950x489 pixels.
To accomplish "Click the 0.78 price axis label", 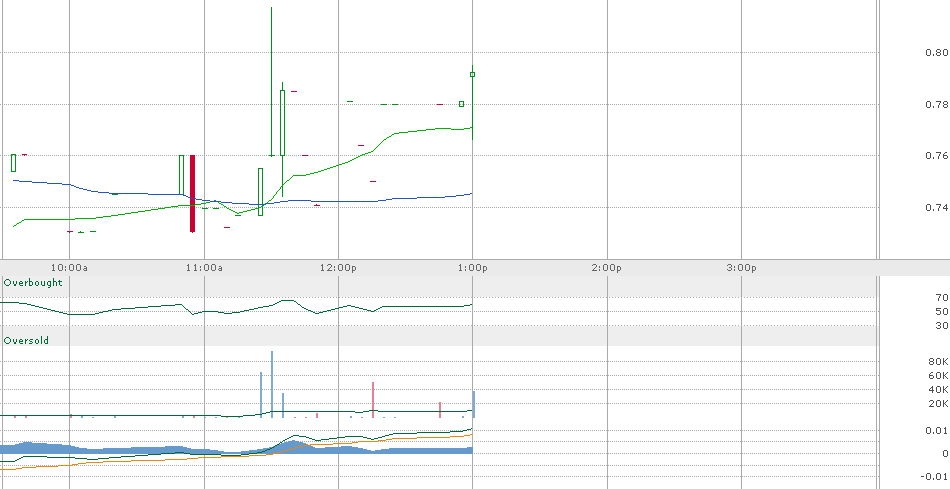I will pos(936,105).
